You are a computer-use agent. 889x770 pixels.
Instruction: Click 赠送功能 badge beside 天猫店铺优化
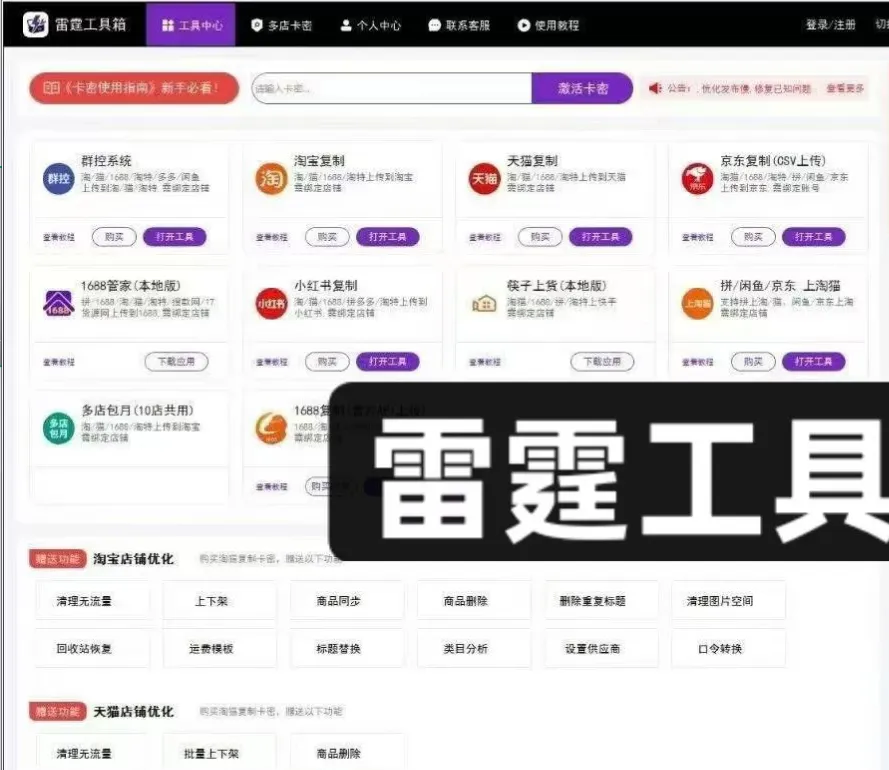57,711
